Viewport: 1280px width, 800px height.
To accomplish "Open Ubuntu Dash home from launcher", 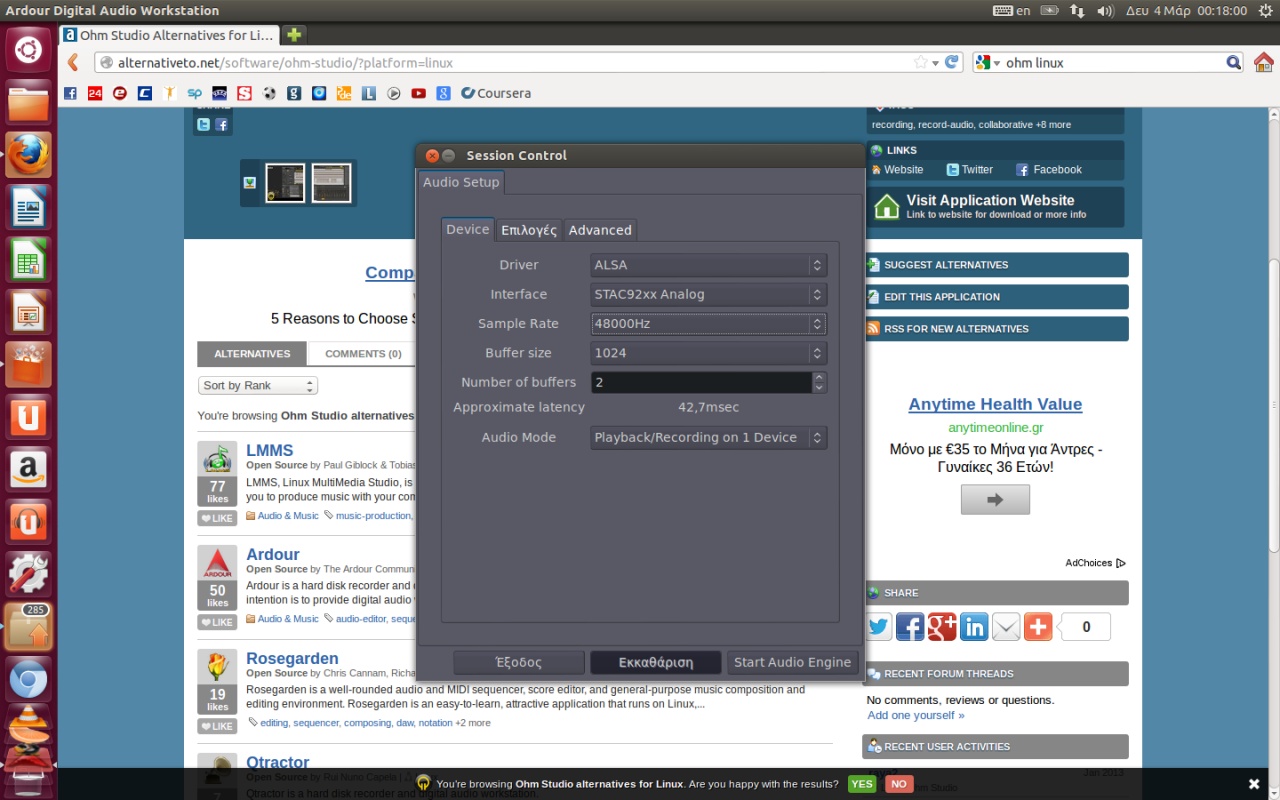I will click(x=28, y=49).
